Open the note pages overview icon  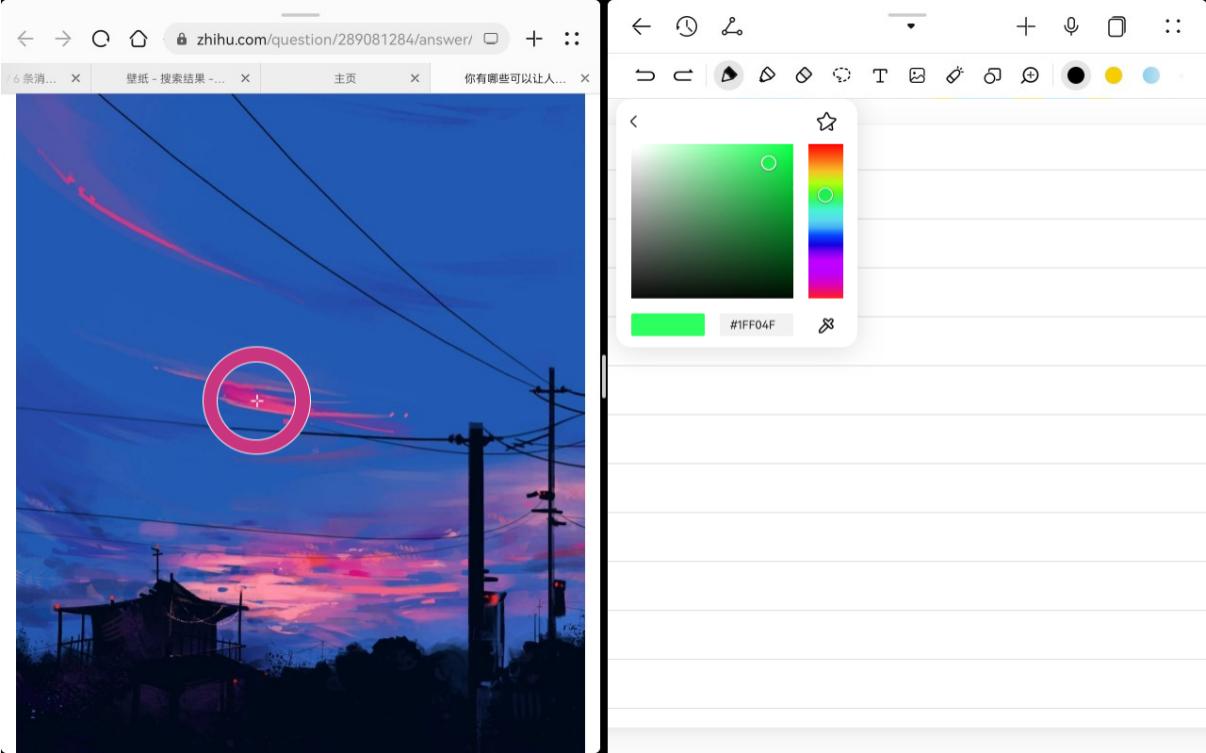point(1117,27)
